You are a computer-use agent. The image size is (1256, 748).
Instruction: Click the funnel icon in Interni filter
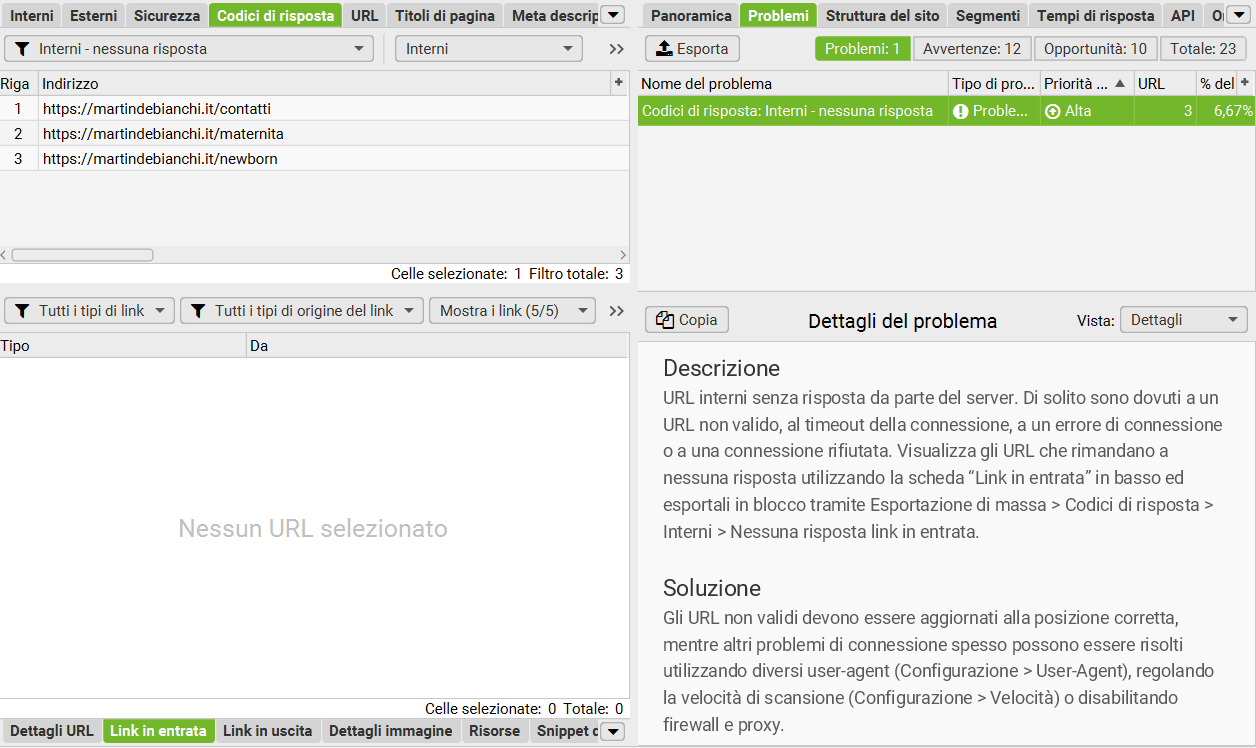(x=22, y=49)
